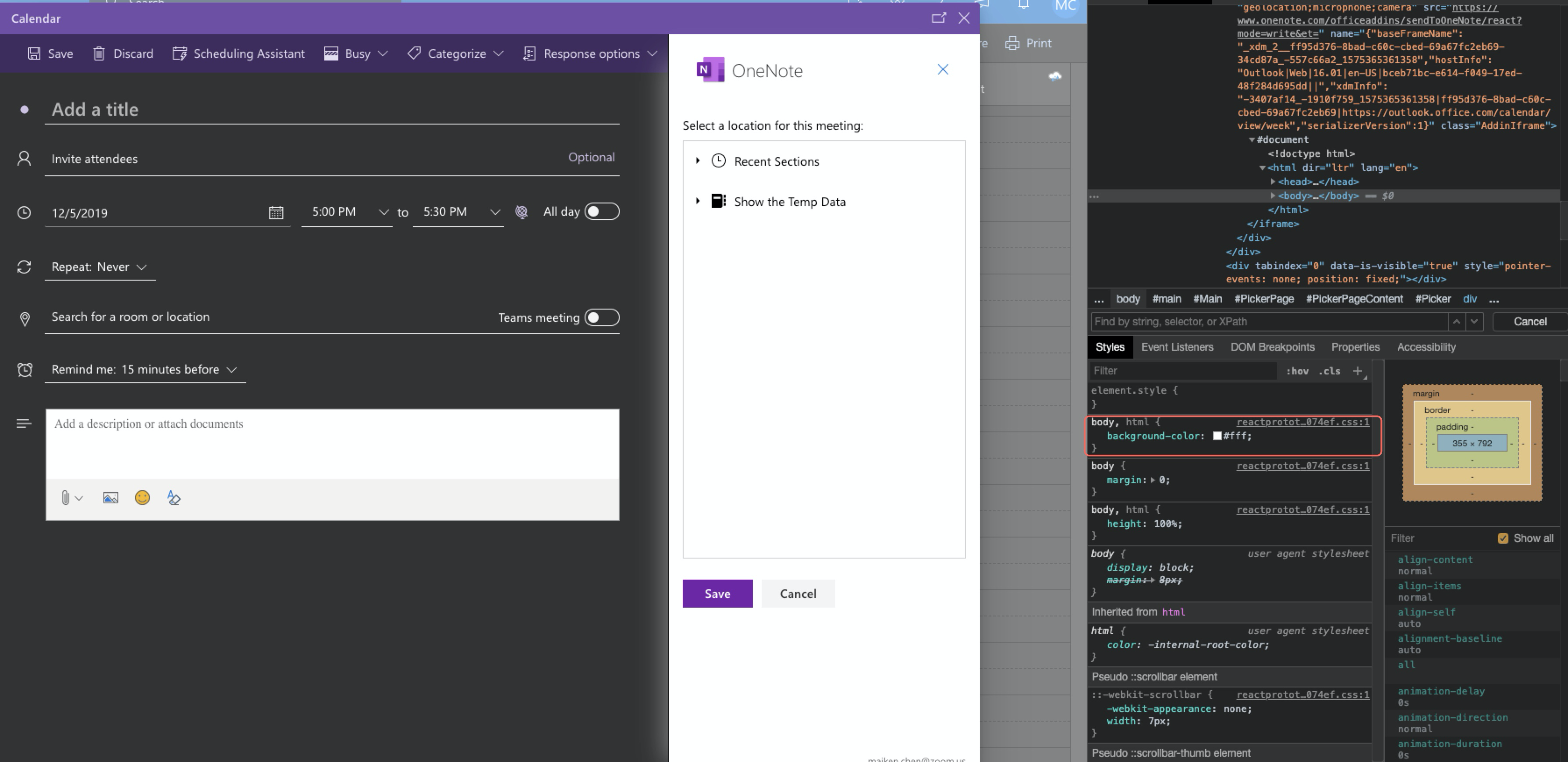Image resolution: width=1568 pixels, height=762 pixels.
Task: Open the Repeat Never dropdown
Action: pyautogui.click(x=142, y=267)
